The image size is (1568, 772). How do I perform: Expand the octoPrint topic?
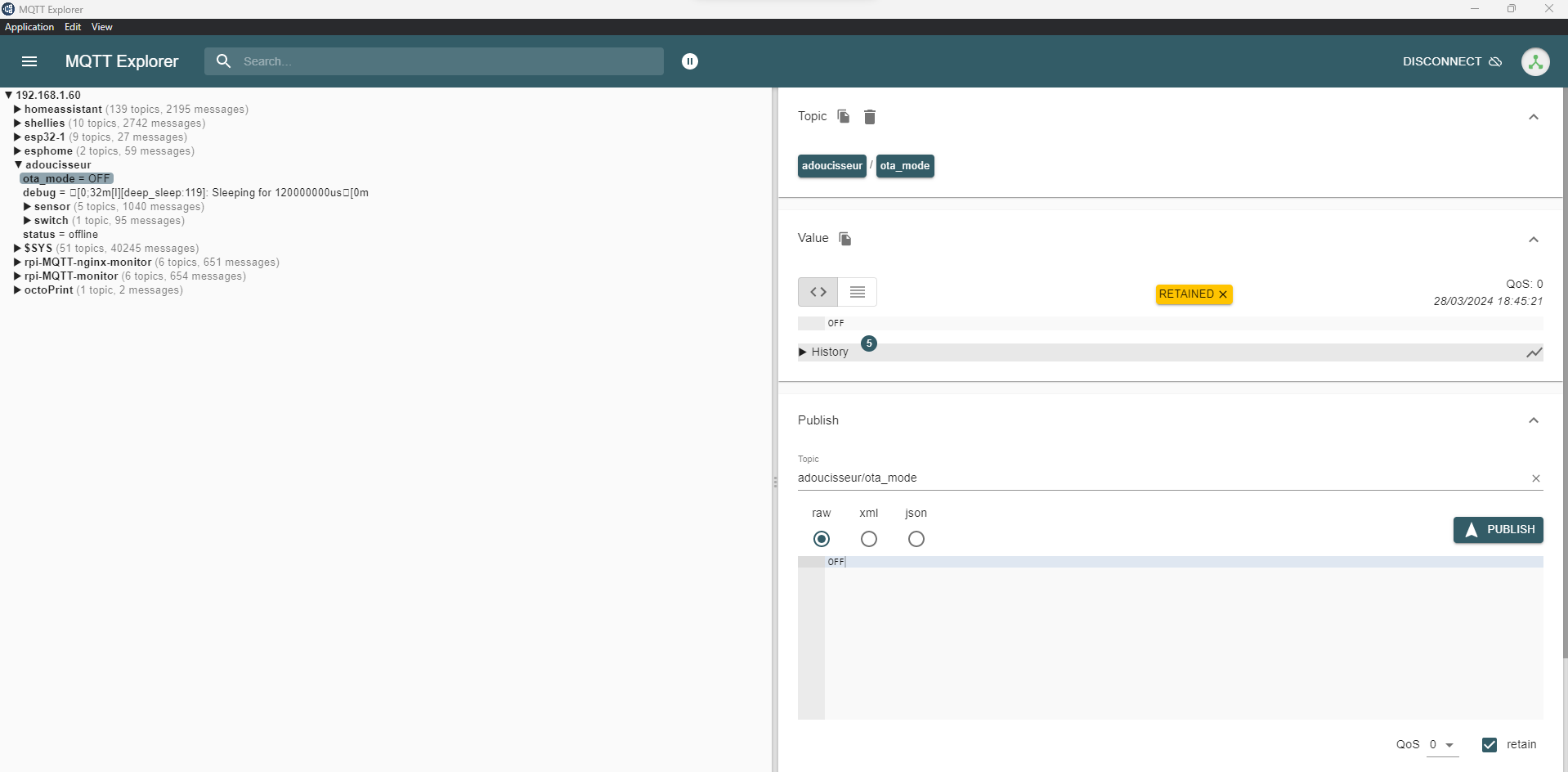(17, 290)
